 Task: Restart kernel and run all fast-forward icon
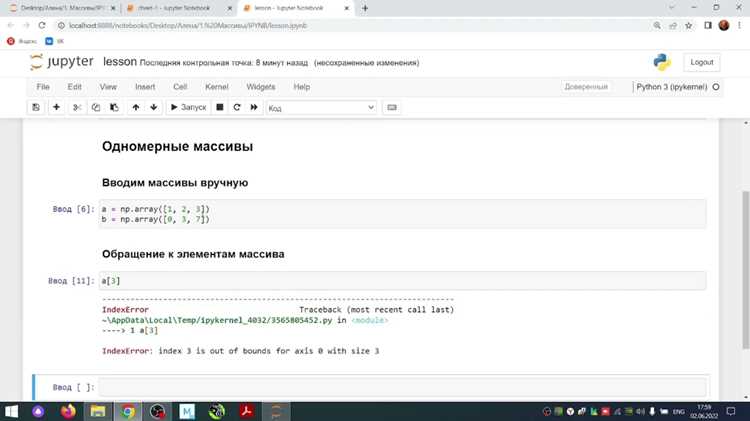click(x=254, y=108)
